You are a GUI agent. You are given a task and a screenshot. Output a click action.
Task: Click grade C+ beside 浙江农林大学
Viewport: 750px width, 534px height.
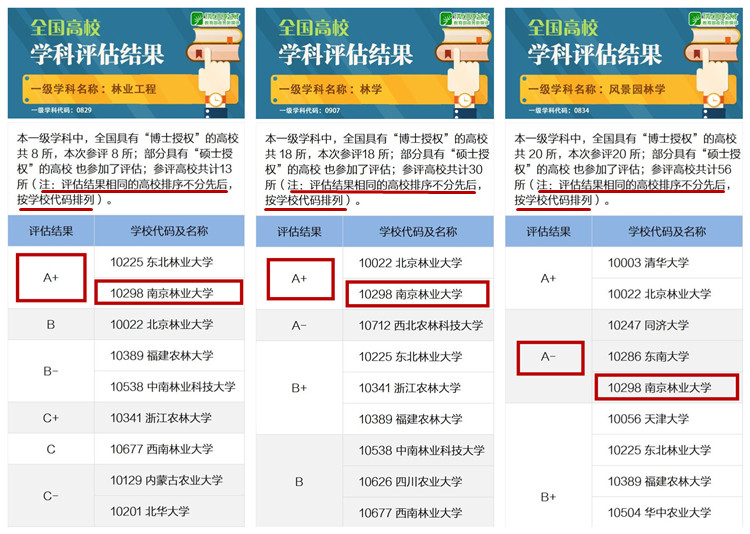51,418
